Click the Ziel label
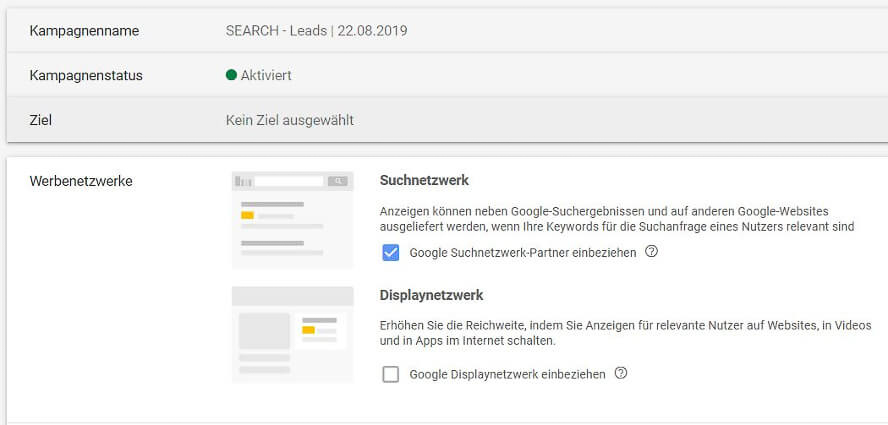The image size is (888, 425). (x=41, y=120)
